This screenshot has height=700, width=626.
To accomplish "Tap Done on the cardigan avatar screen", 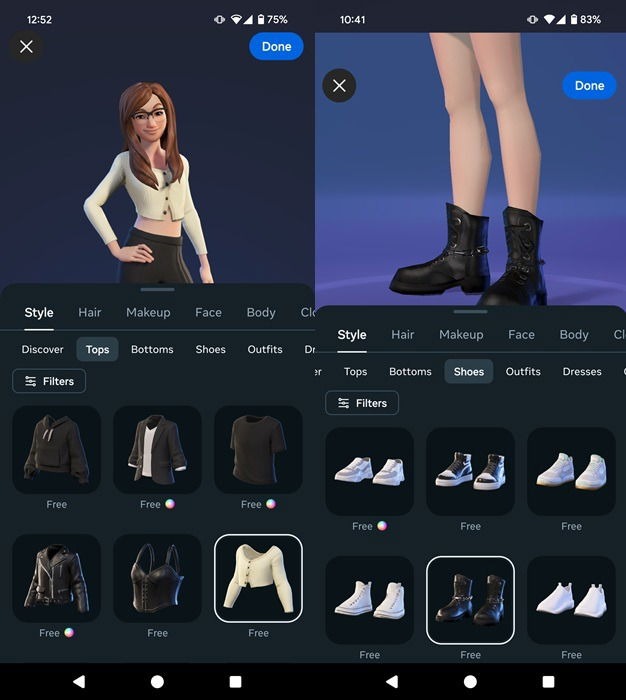I will [x=276, y=46].
